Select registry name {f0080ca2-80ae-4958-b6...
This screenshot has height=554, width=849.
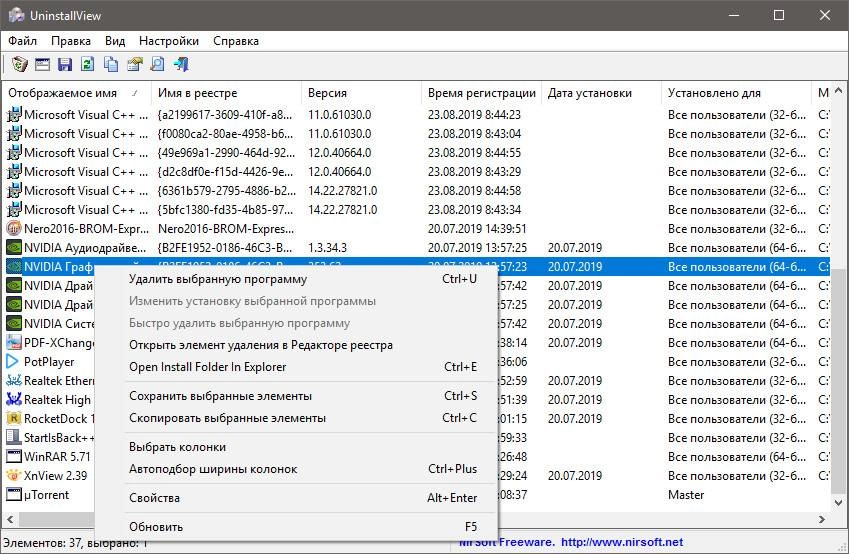(x=225, y=134)
